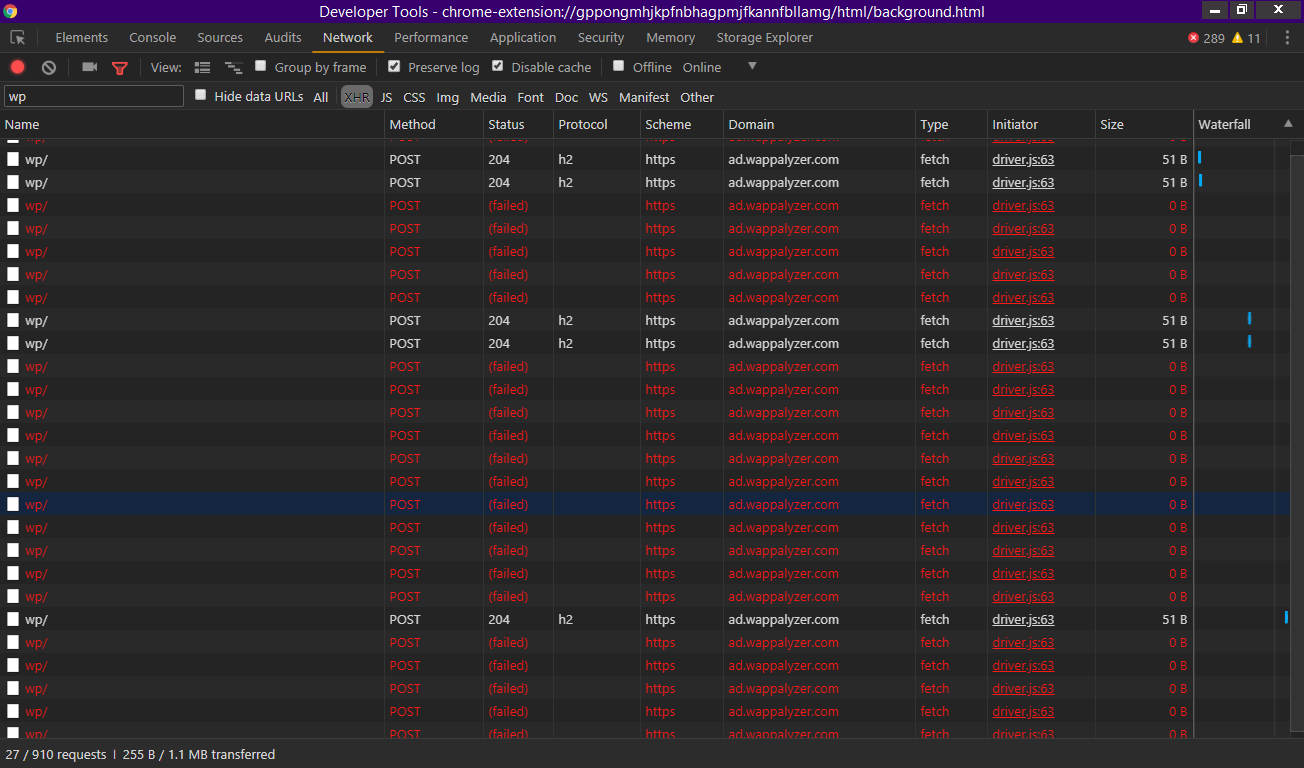Click the vertical scrollbar of request list
The width and height of the screenshot is (1304, 768).
point(1297,440)
